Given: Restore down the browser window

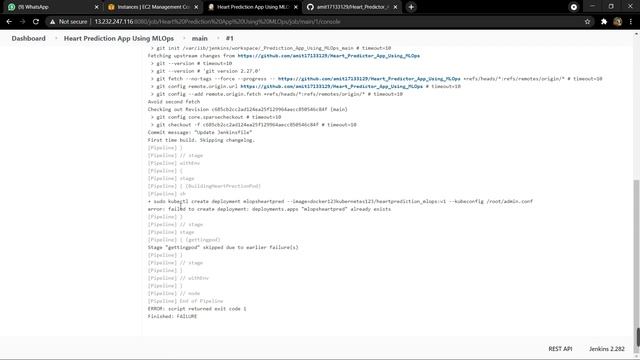Looking at the screenshot, I should (x=611, y=7).
